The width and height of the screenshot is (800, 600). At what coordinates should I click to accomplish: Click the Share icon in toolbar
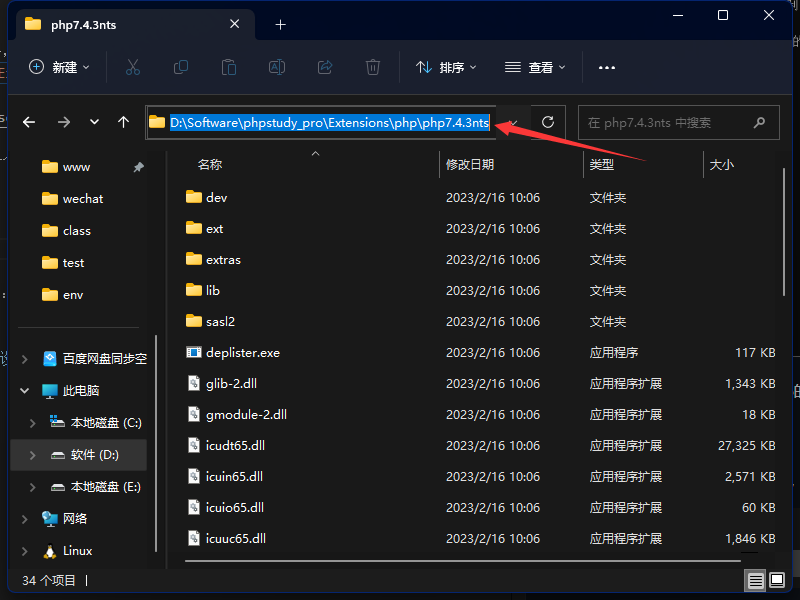[x=325, y=67]
